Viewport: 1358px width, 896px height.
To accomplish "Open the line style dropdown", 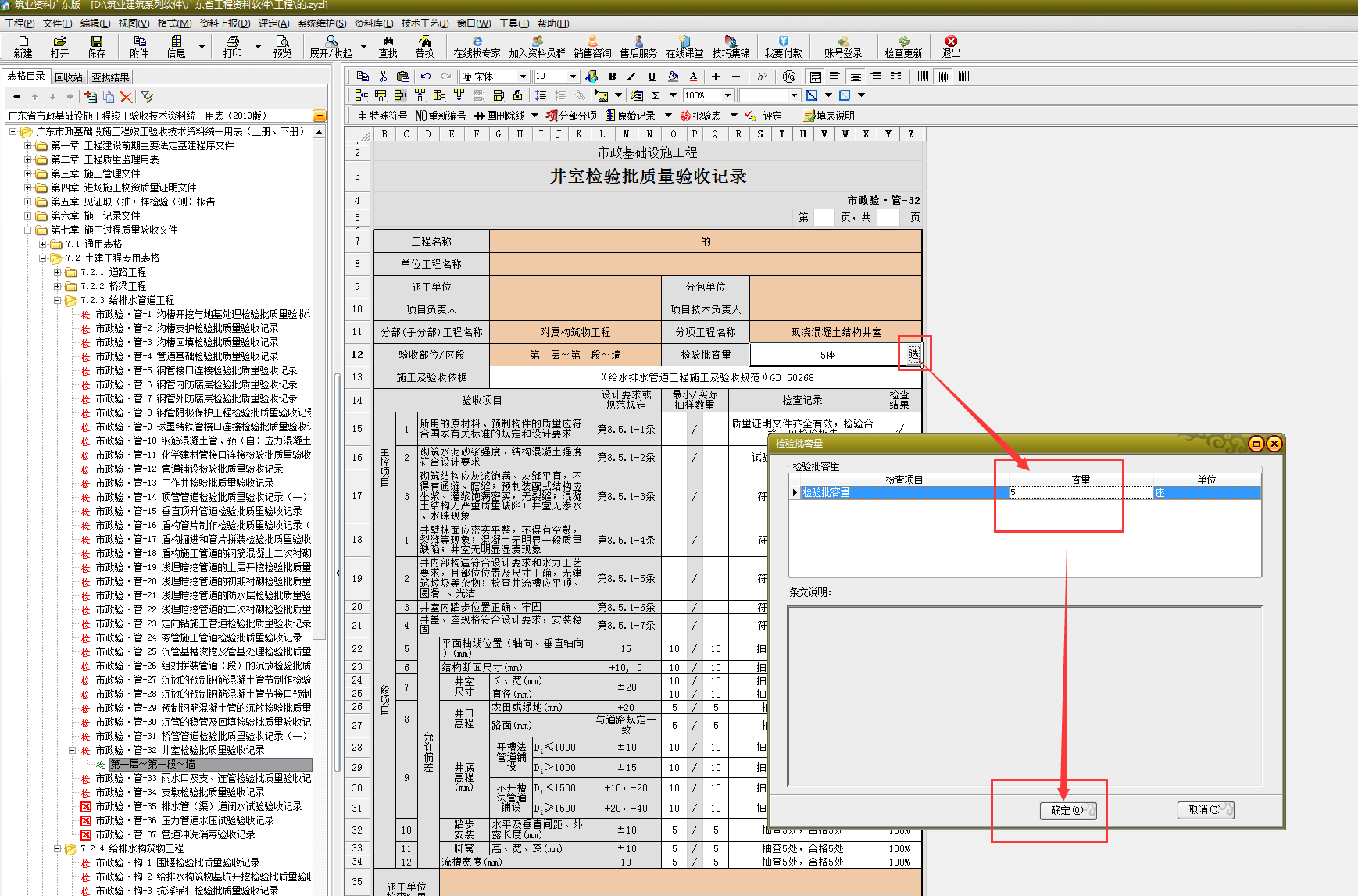I will click(x=794, y=95).
